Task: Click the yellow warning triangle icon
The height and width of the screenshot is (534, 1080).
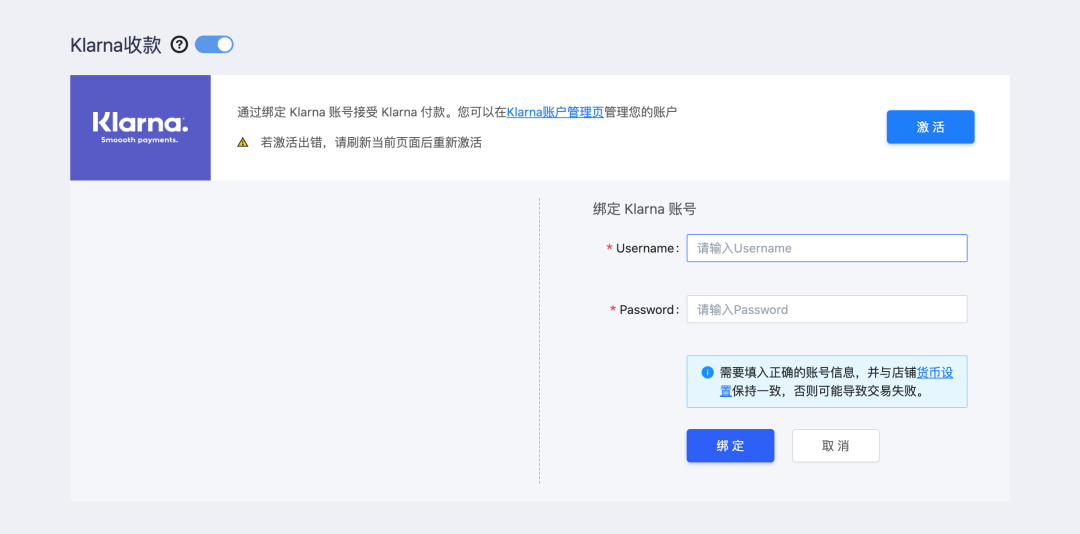Action: point(242,143)
